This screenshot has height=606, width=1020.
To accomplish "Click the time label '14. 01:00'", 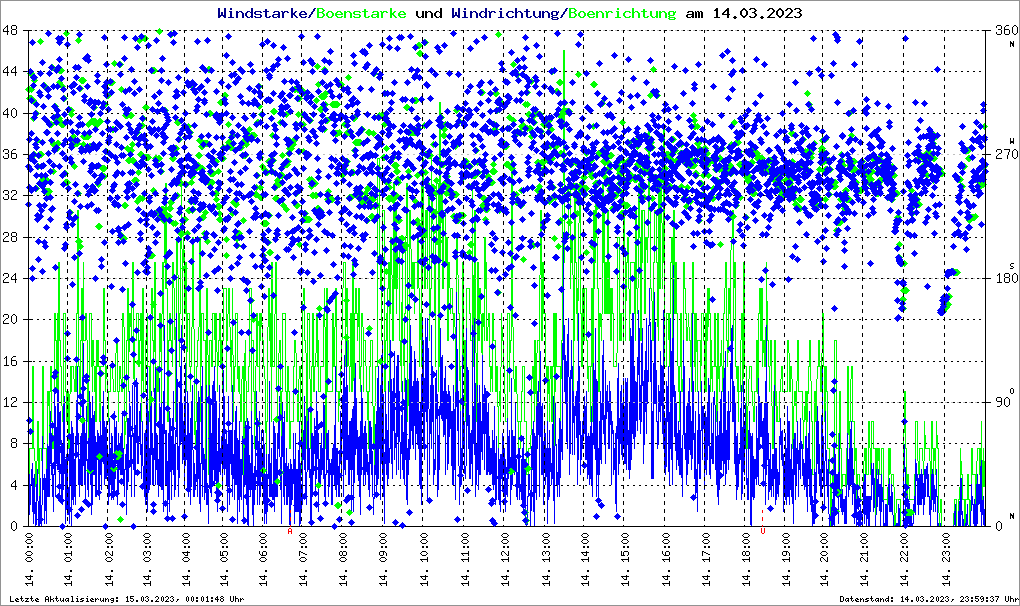I will point(68,559).
